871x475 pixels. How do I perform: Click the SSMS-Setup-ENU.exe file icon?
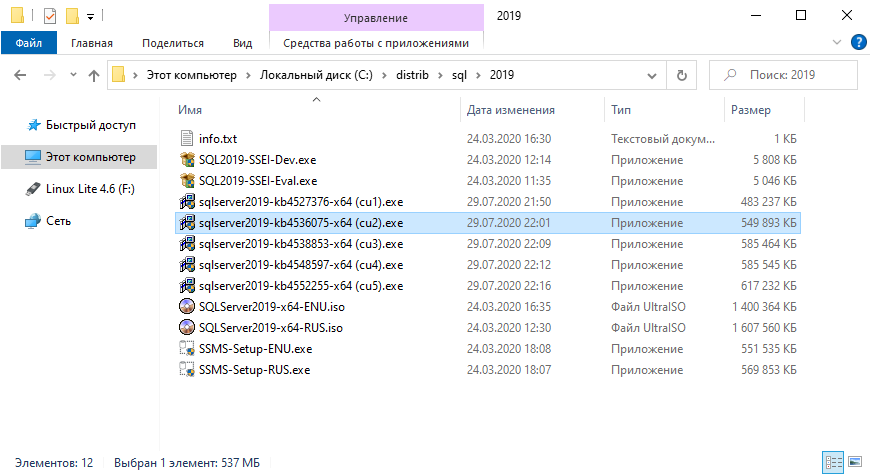tap(187, 349)
